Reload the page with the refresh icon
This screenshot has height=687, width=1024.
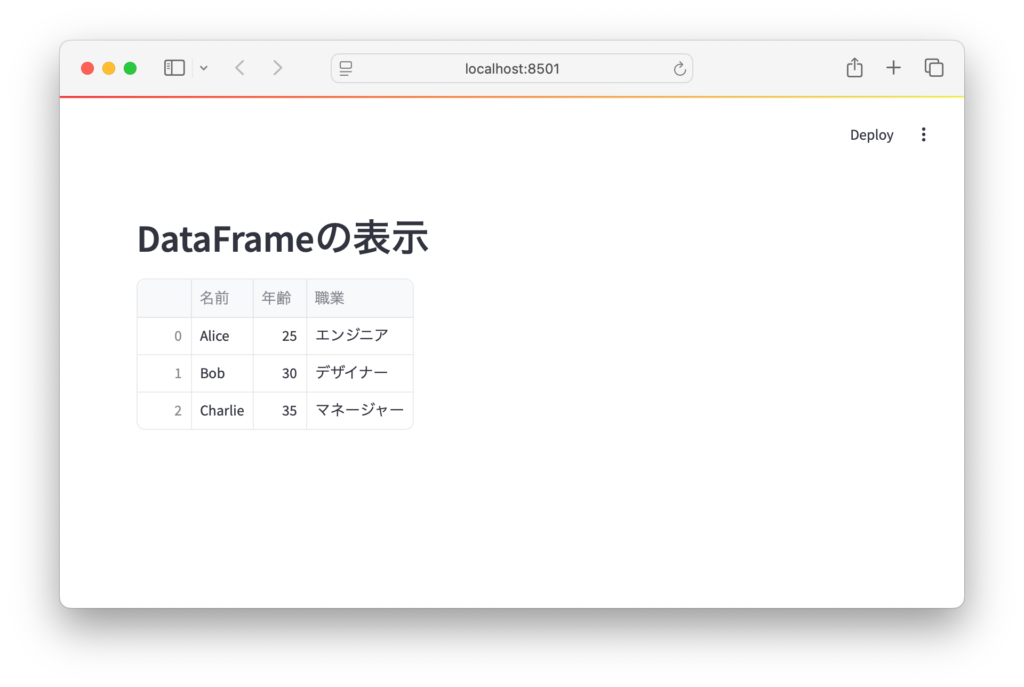tap(679, 68)
